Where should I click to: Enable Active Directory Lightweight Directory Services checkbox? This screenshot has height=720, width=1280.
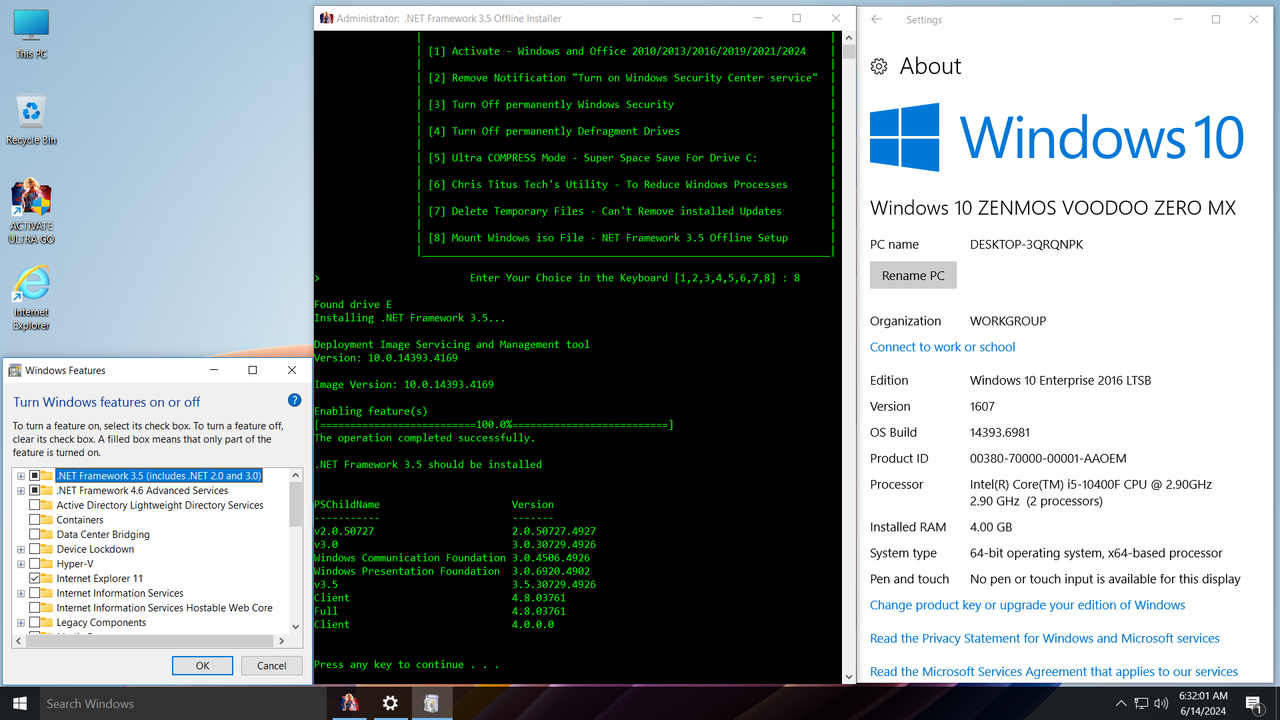pos(35,505)
